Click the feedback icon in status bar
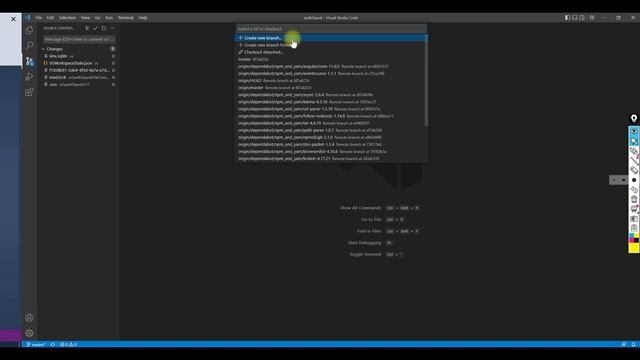 (624, 344)
